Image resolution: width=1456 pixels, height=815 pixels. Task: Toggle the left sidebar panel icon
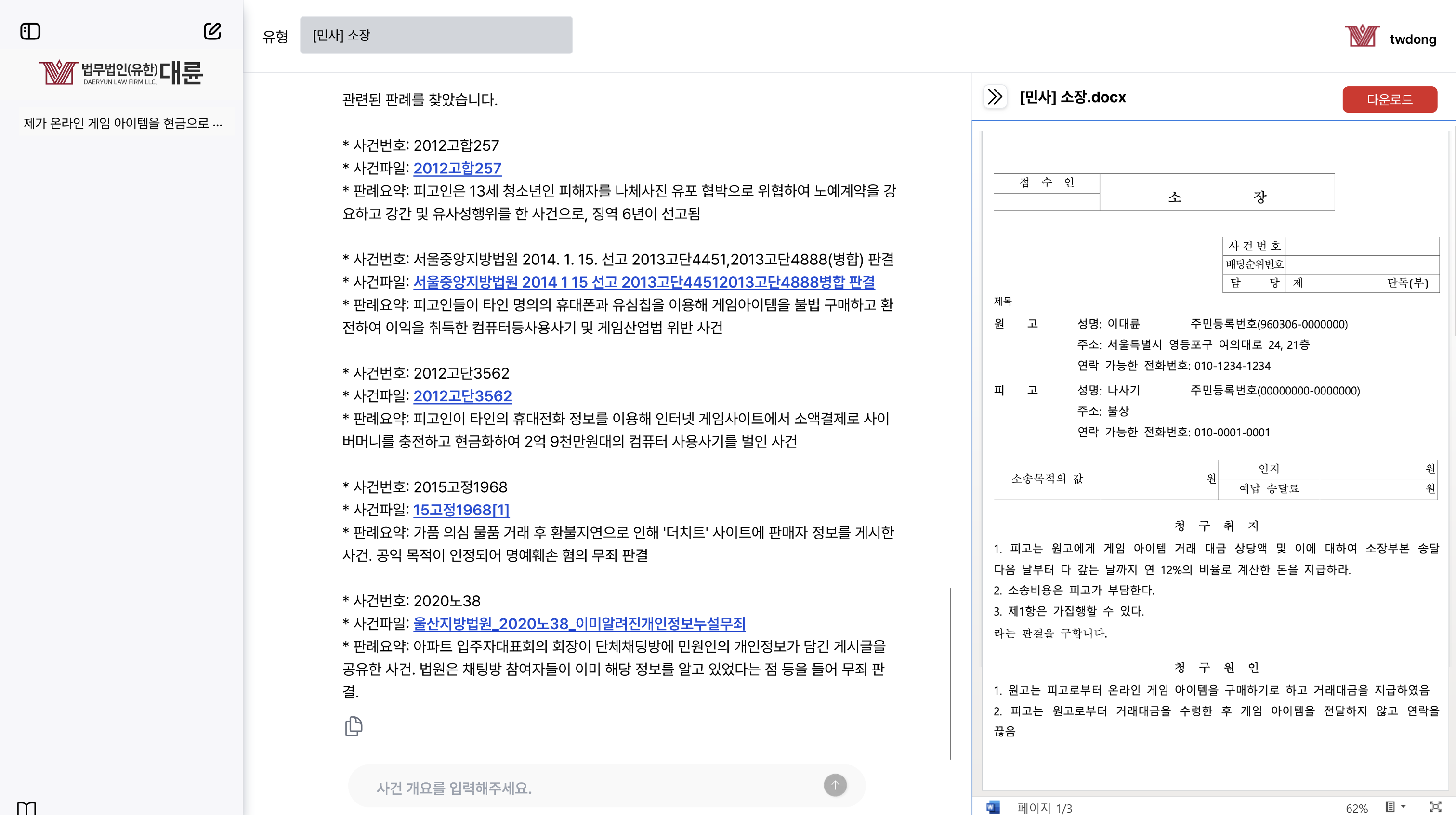(x=30, y=31)
